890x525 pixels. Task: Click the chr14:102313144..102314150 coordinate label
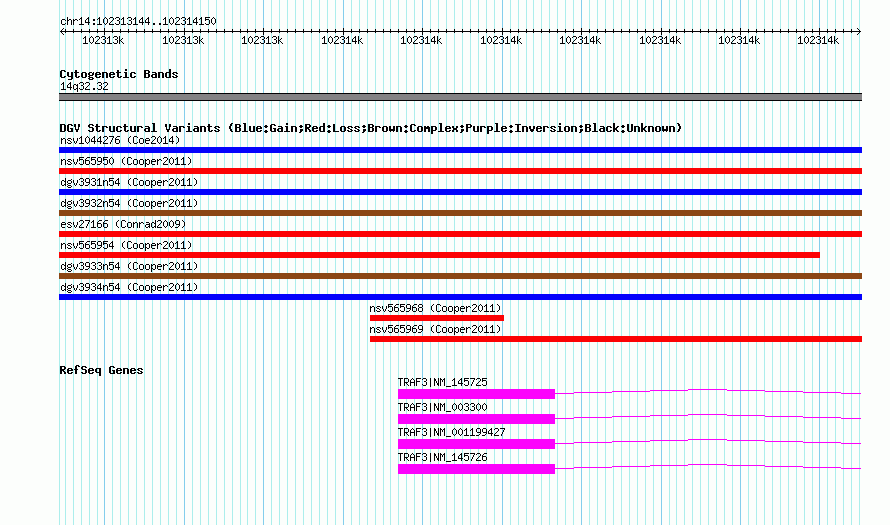point(138,22)
